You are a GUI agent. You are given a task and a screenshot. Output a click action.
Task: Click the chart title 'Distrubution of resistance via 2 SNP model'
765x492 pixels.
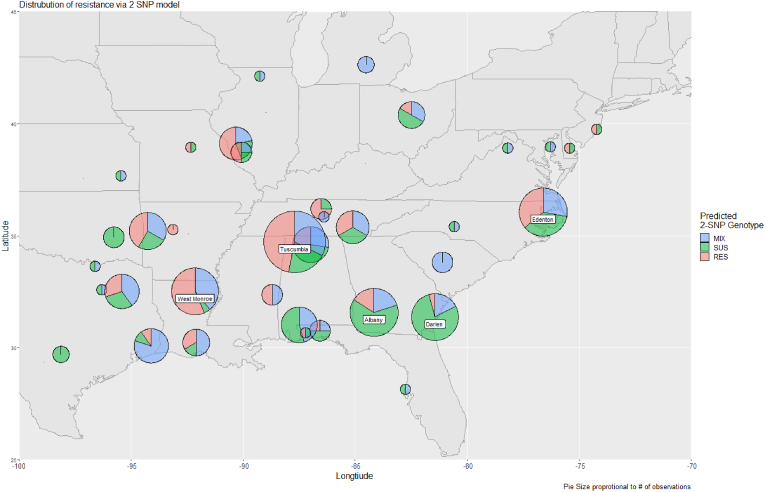pyautogui.click(x=99, y=5)
